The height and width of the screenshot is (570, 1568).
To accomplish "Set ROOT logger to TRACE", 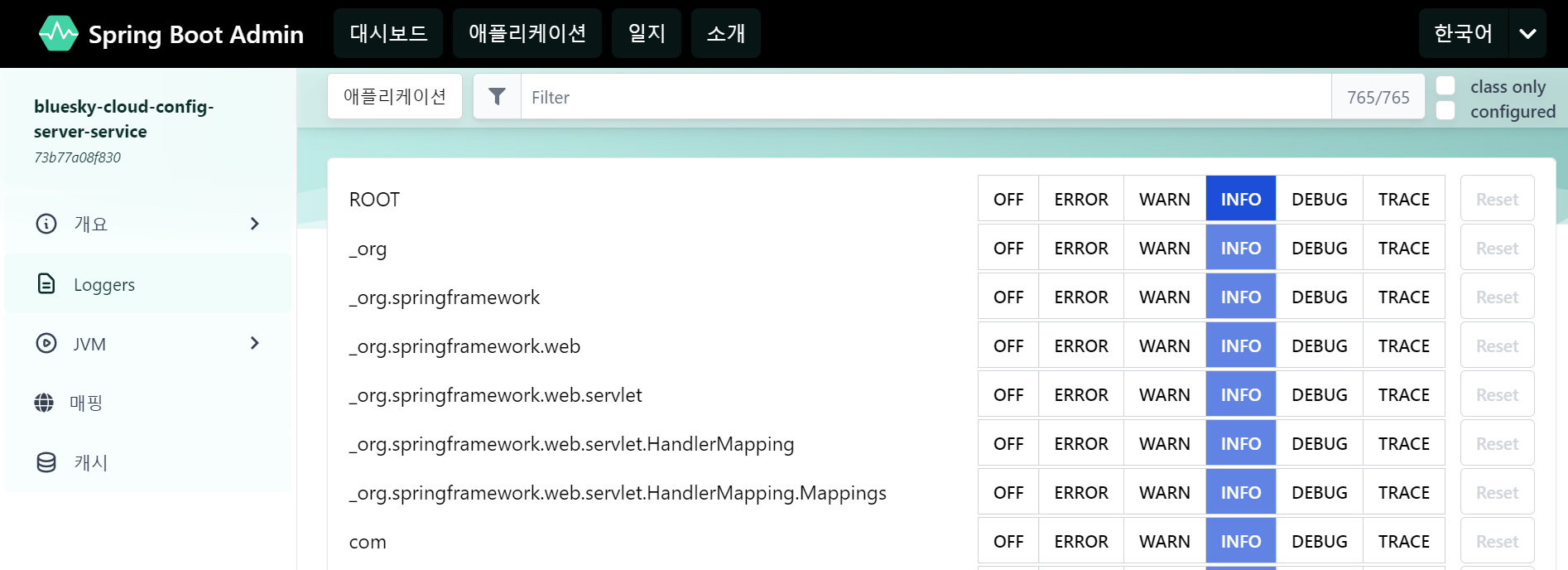I will 1404,199.
